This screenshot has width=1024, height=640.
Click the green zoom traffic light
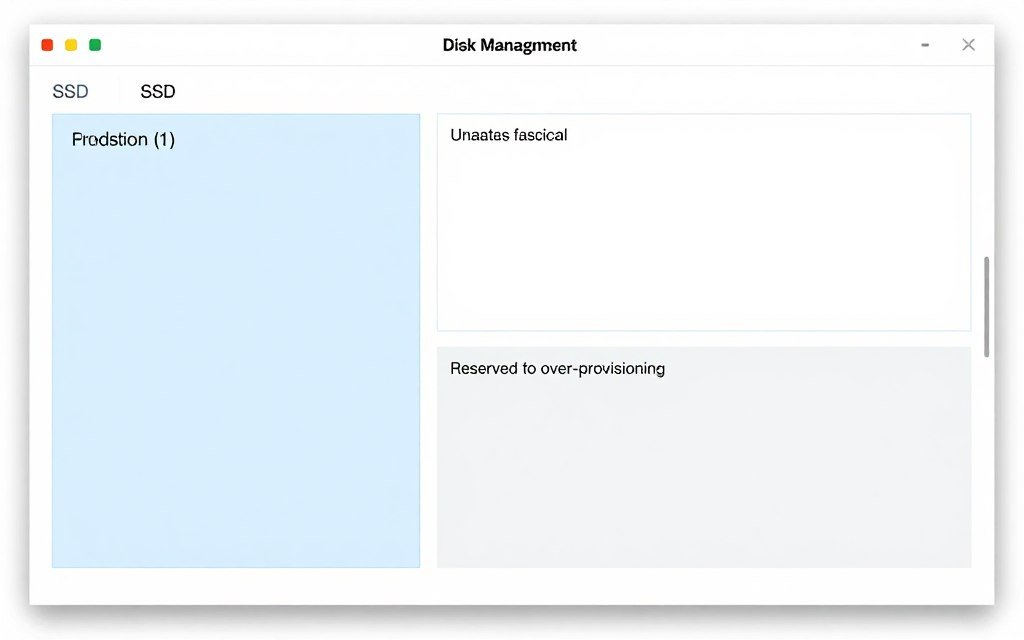(x=95, y=45)
